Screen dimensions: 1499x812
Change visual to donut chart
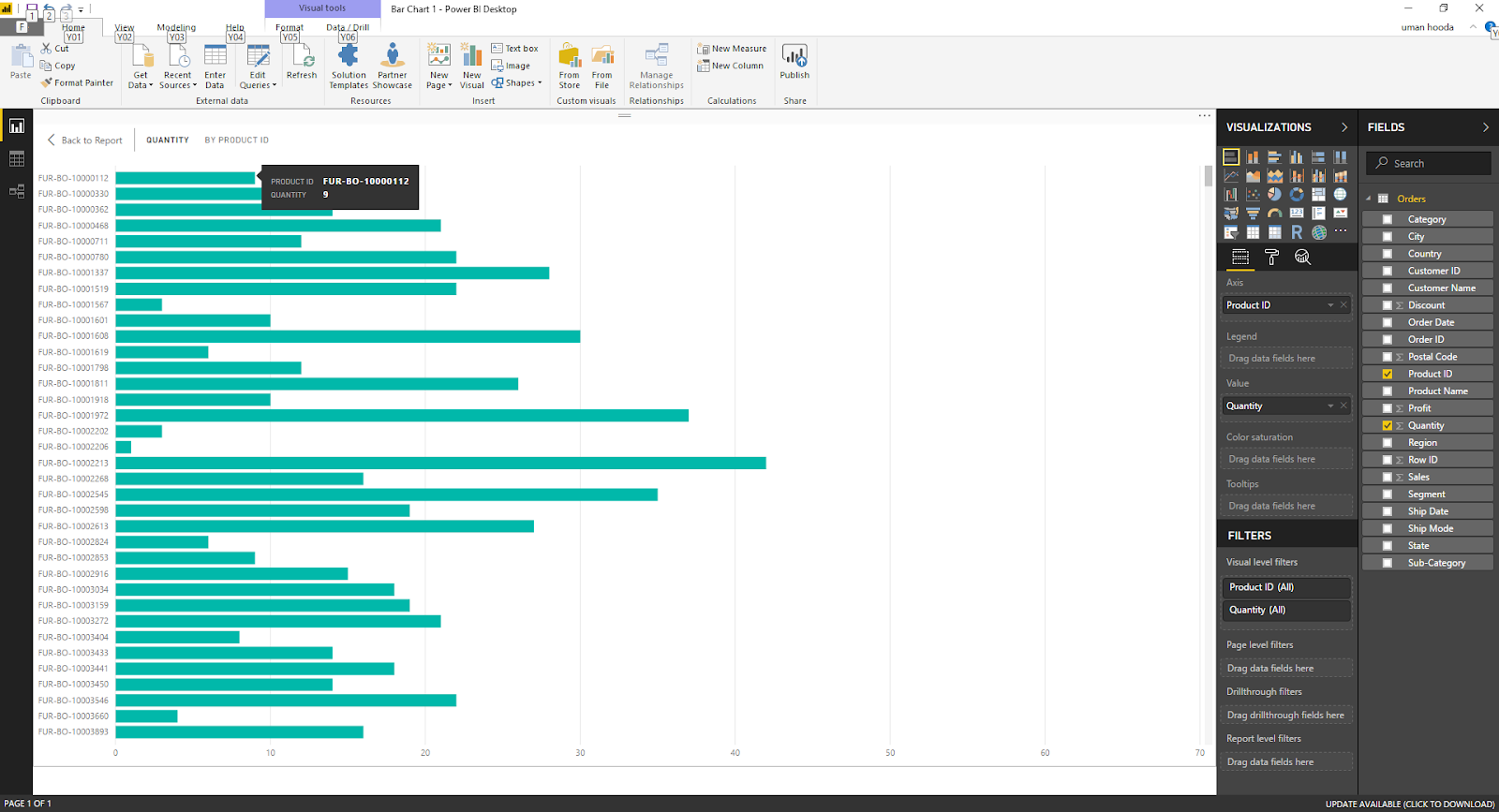point(1297,195)
